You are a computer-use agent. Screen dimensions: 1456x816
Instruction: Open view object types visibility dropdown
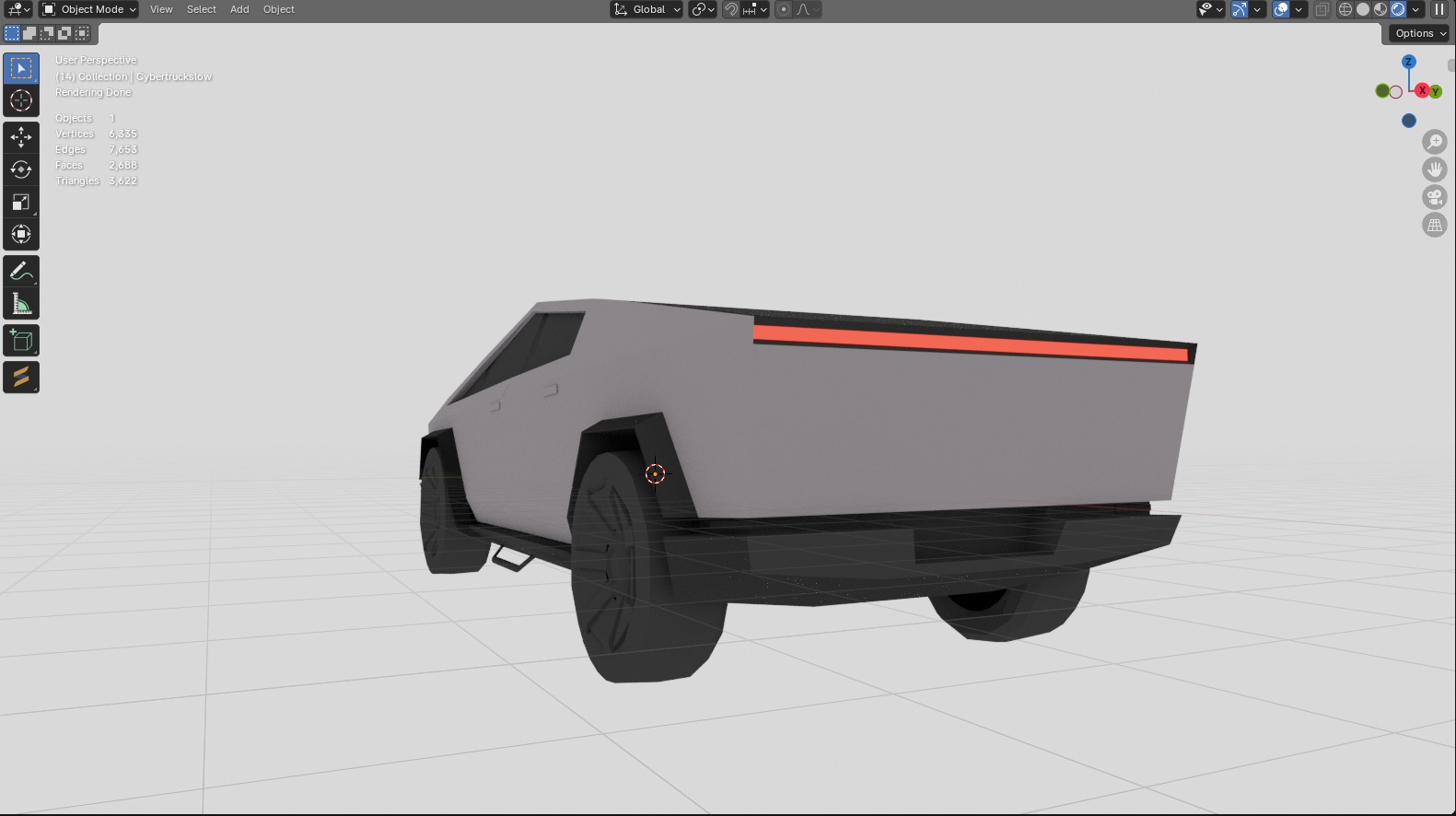[x=1210, y=9]
